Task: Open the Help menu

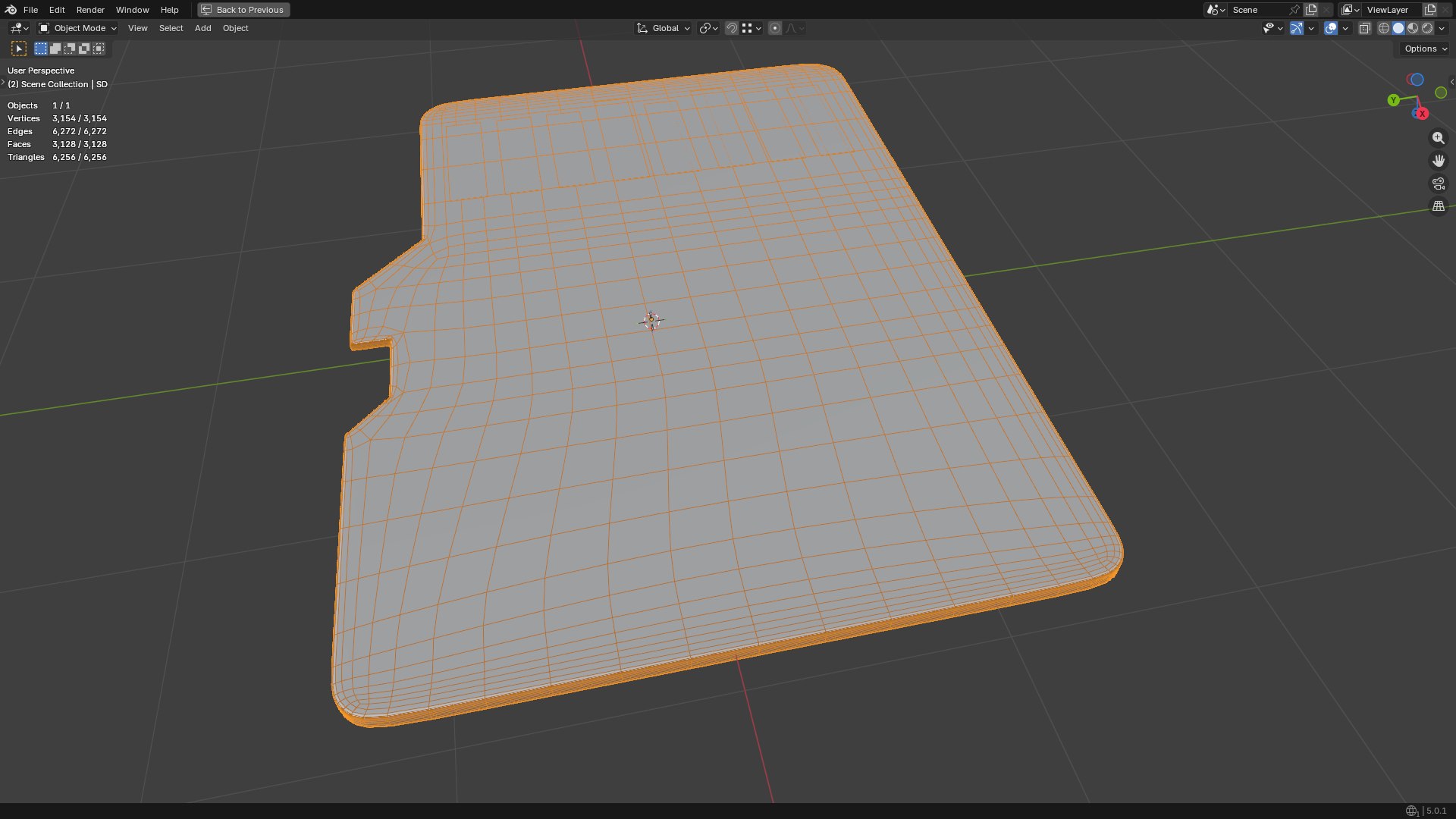Action: coord(169,10)
